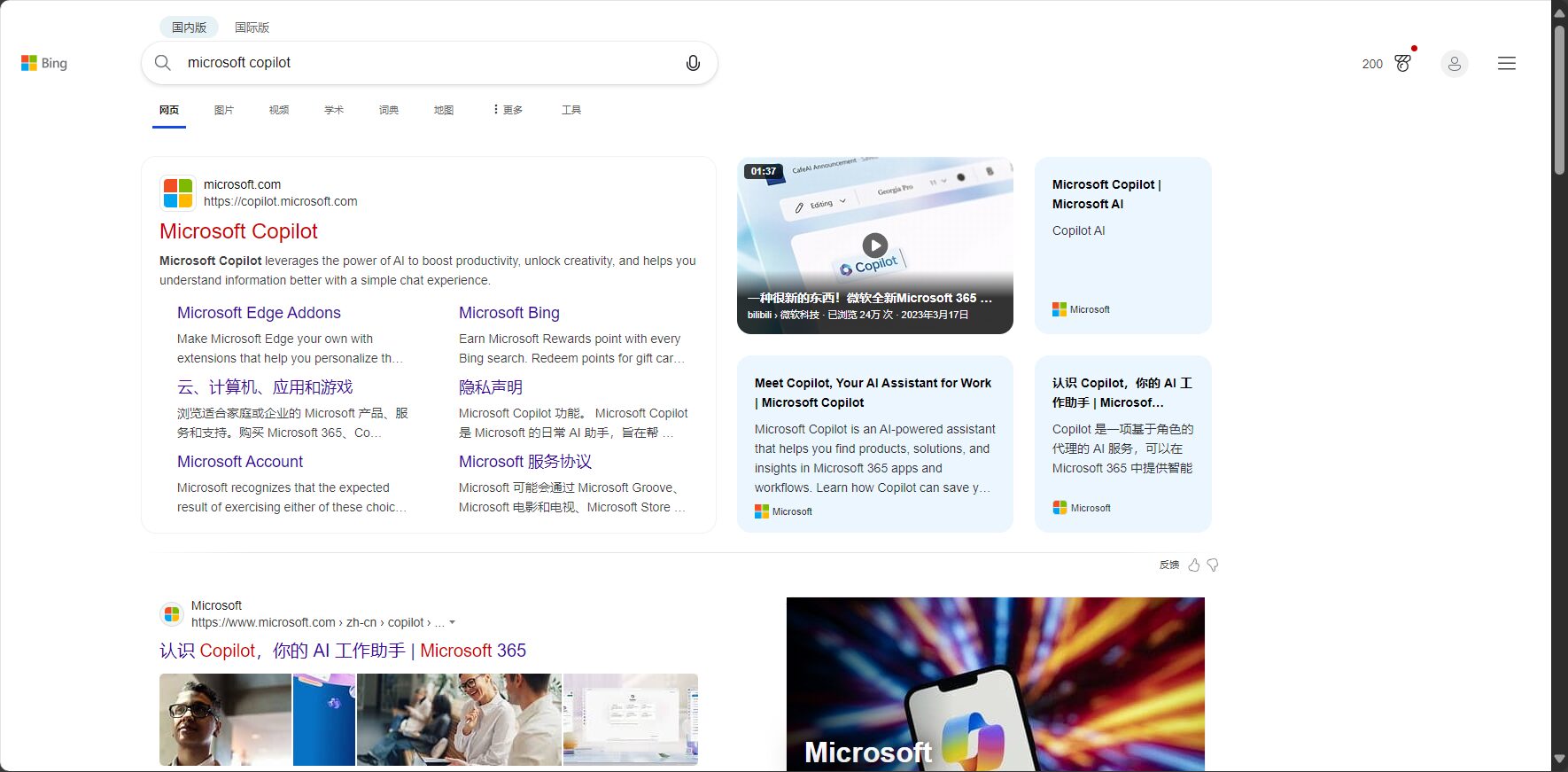
Task: Open the app window screenshot thumbnail
Action: 631,720
